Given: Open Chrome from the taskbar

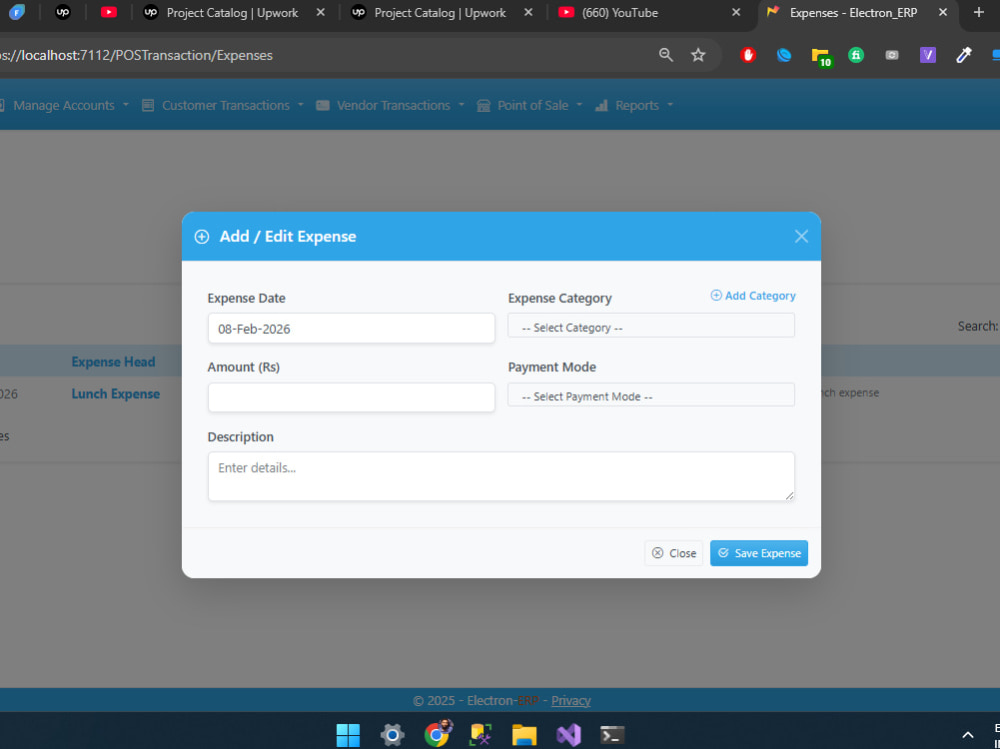Looking at the screenshot, I should (438, 734).
